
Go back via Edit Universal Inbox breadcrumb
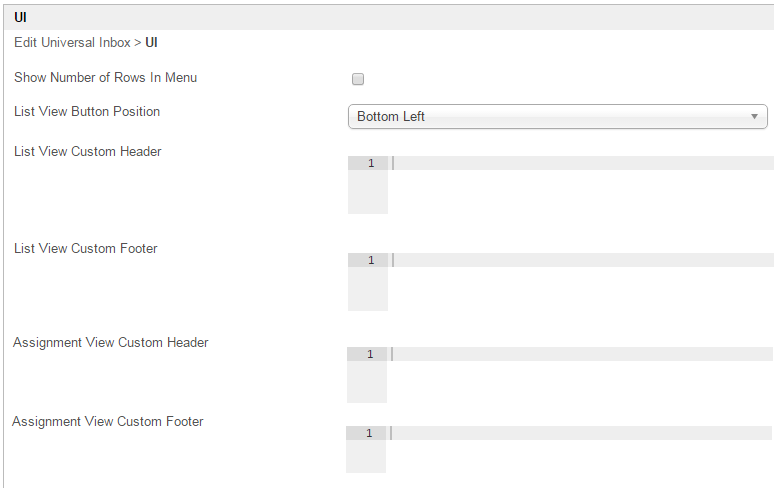[72, 43]
